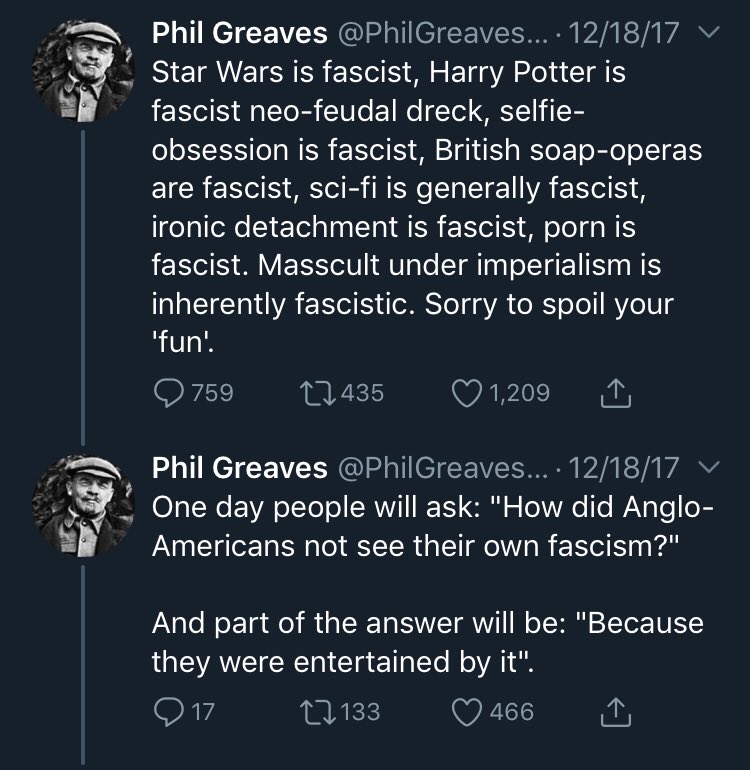750x770 pixels.
Task: Open Phil Greaves profile from second tweet name
Action: (239, 467)
